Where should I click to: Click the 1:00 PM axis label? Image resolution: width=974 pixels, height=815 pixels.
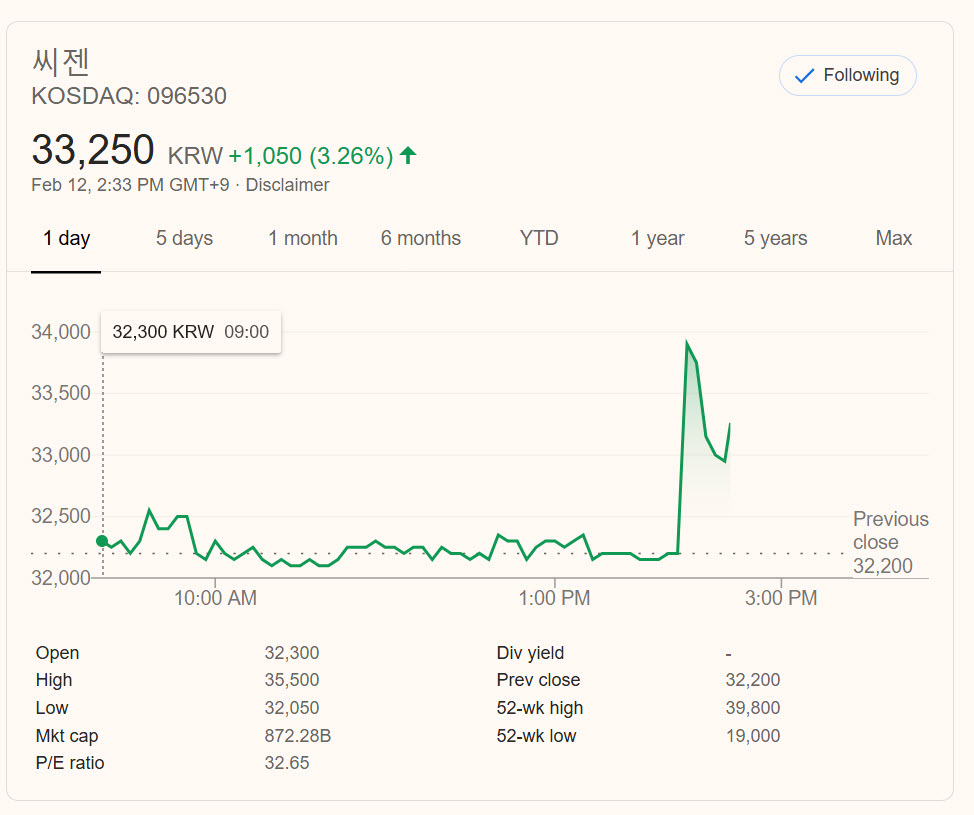tap(555, 599)
